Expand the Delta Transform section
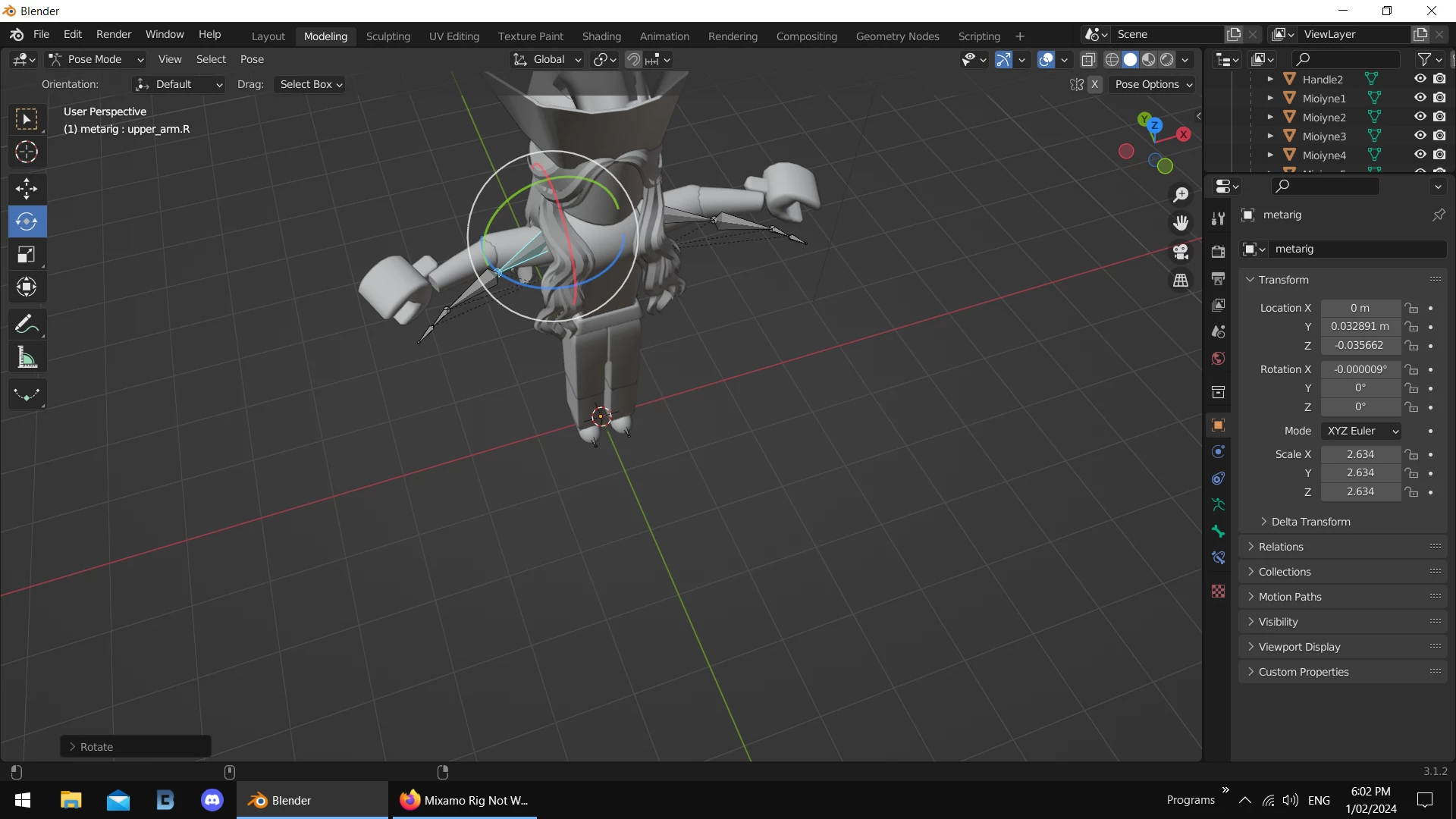The height and width of the screenshot is (819, 1456). (1310, 522)
